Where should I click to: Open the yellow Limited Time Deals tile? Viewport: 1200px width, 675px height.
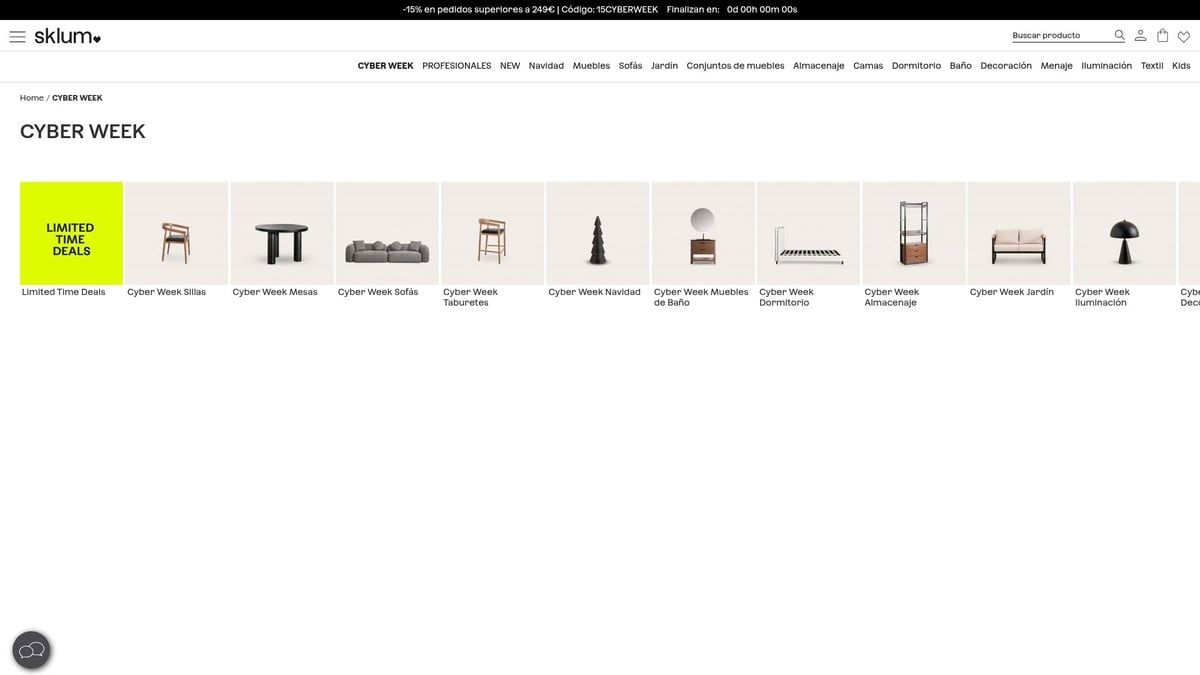pyautogui.click(x=71, y=233)
